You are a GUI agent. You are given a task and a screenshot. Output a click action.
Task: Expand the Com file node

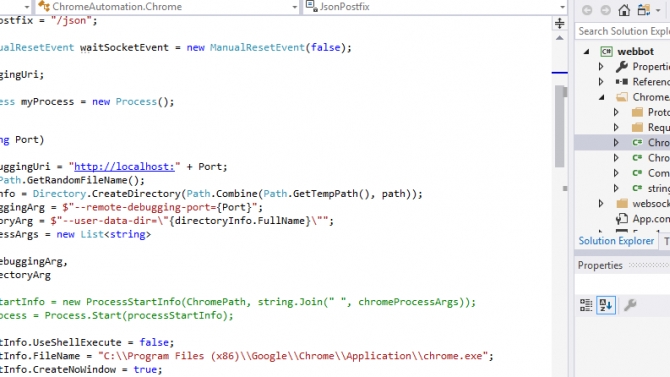tap(616, 173)
